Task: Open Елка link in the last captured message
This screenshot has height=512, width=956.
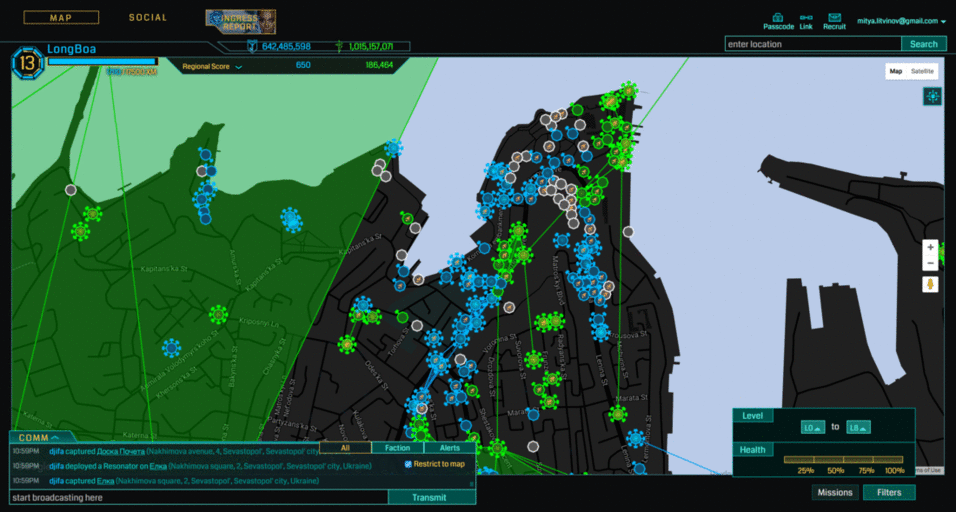Action: [x=105, y=482]
